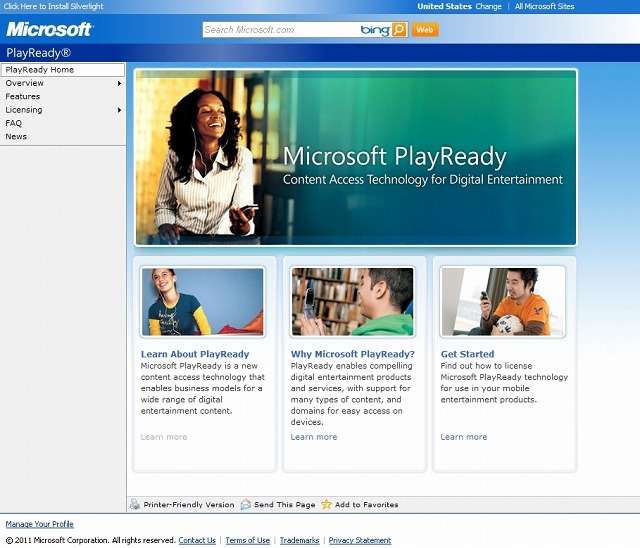Open the Terms of Use footer link
640x548 pixels.
(x=248, y=540)
